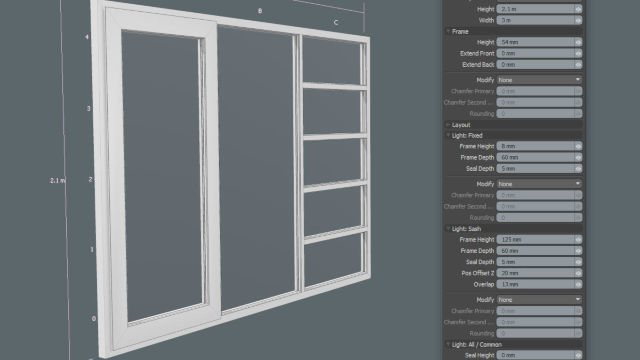Click the 'B' column label above the window model

(260, 11)
